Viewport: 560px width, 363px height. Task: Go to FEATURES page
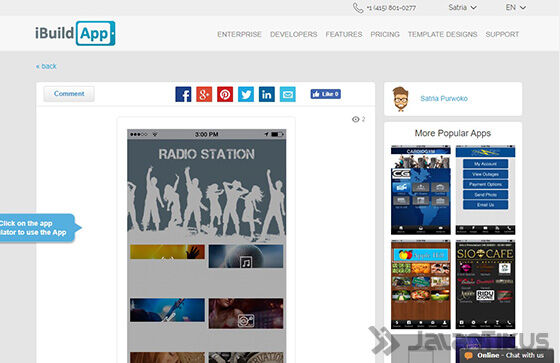pyautogui.click(x=344, y=34)
